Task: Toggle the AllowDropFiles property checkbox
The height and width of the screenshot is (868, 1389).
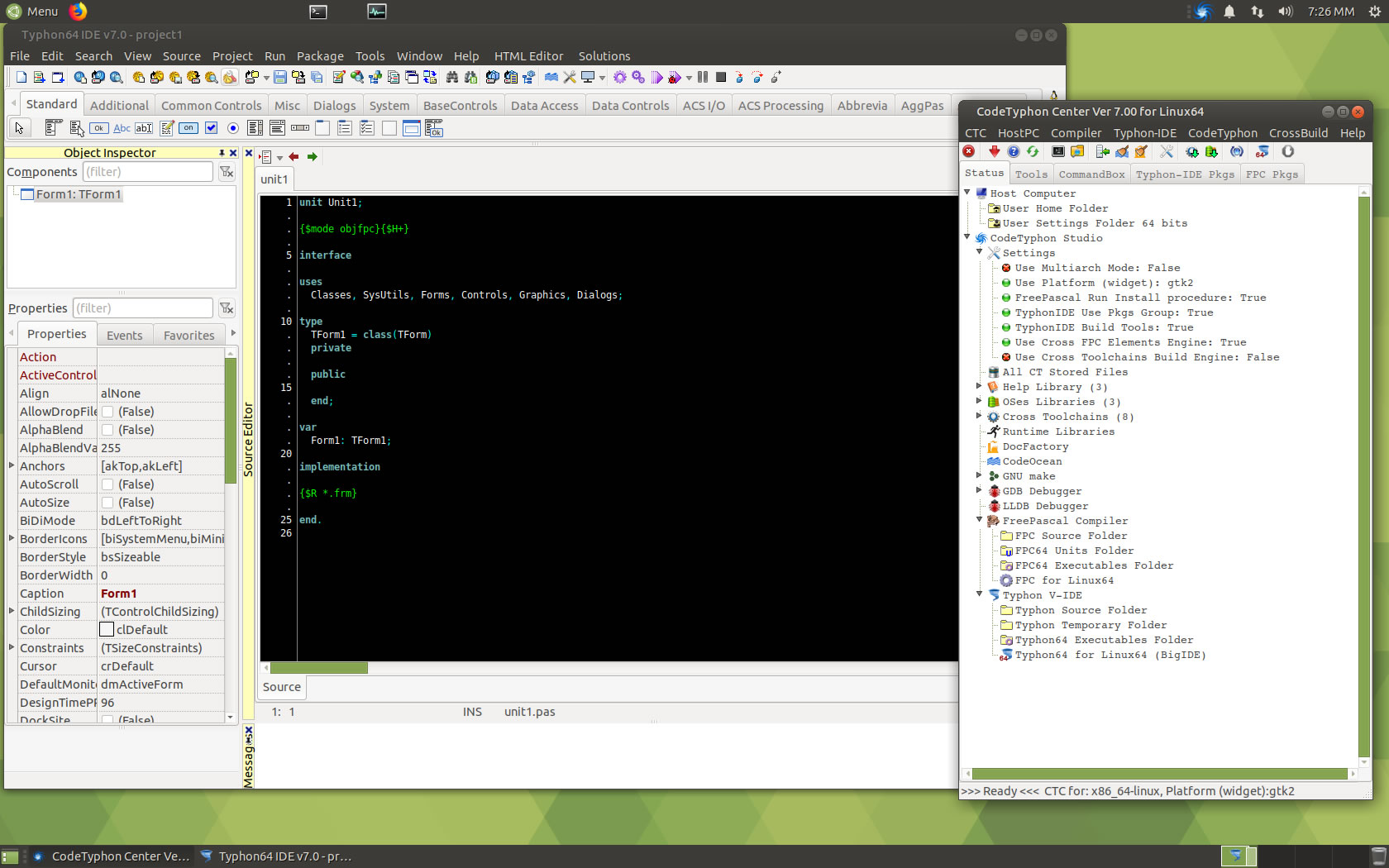Action: (107, 412)
